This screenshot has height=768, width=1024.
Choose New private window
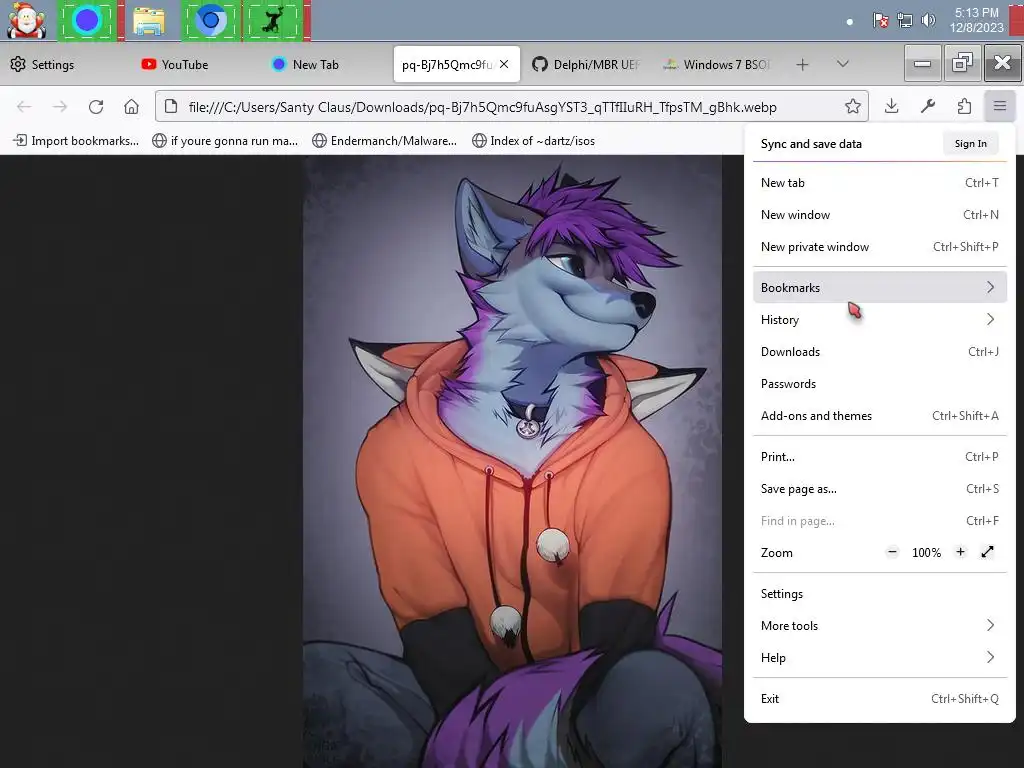click(x=880, y=247)
